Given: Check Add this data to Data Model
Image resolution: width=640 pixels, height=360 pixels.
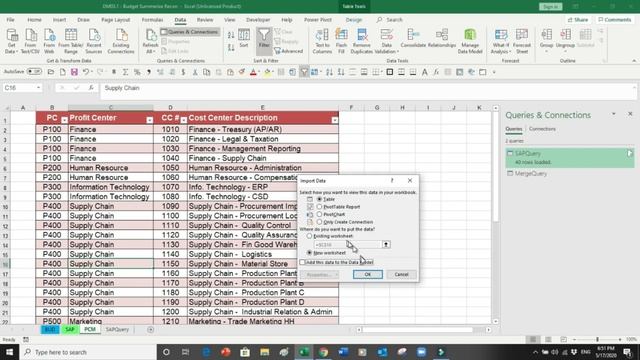Looking at the screenshot, I should (302, 262).
